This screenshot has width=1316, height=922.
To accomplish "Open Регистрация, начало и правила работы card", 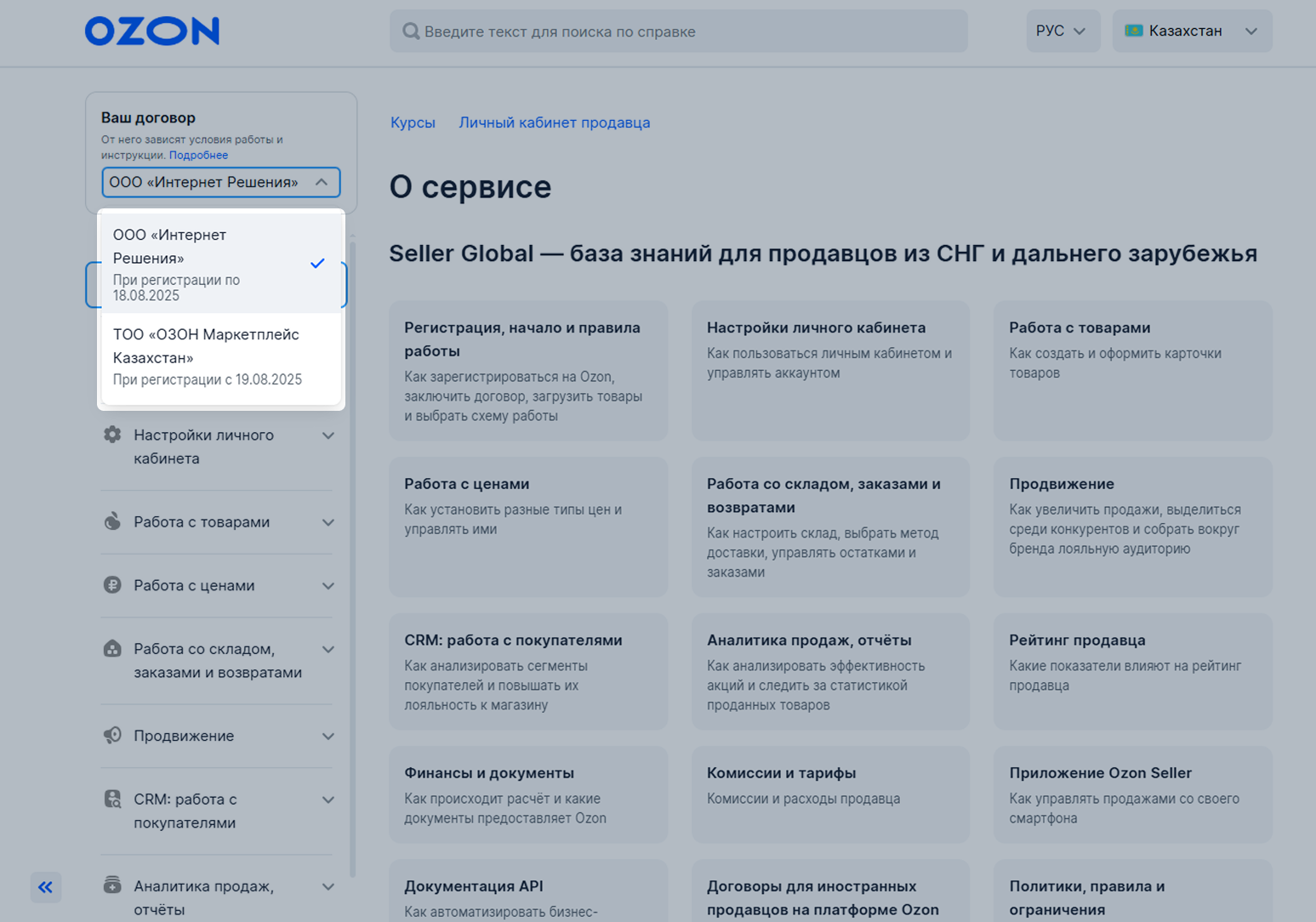I will [x=528, y=370].
